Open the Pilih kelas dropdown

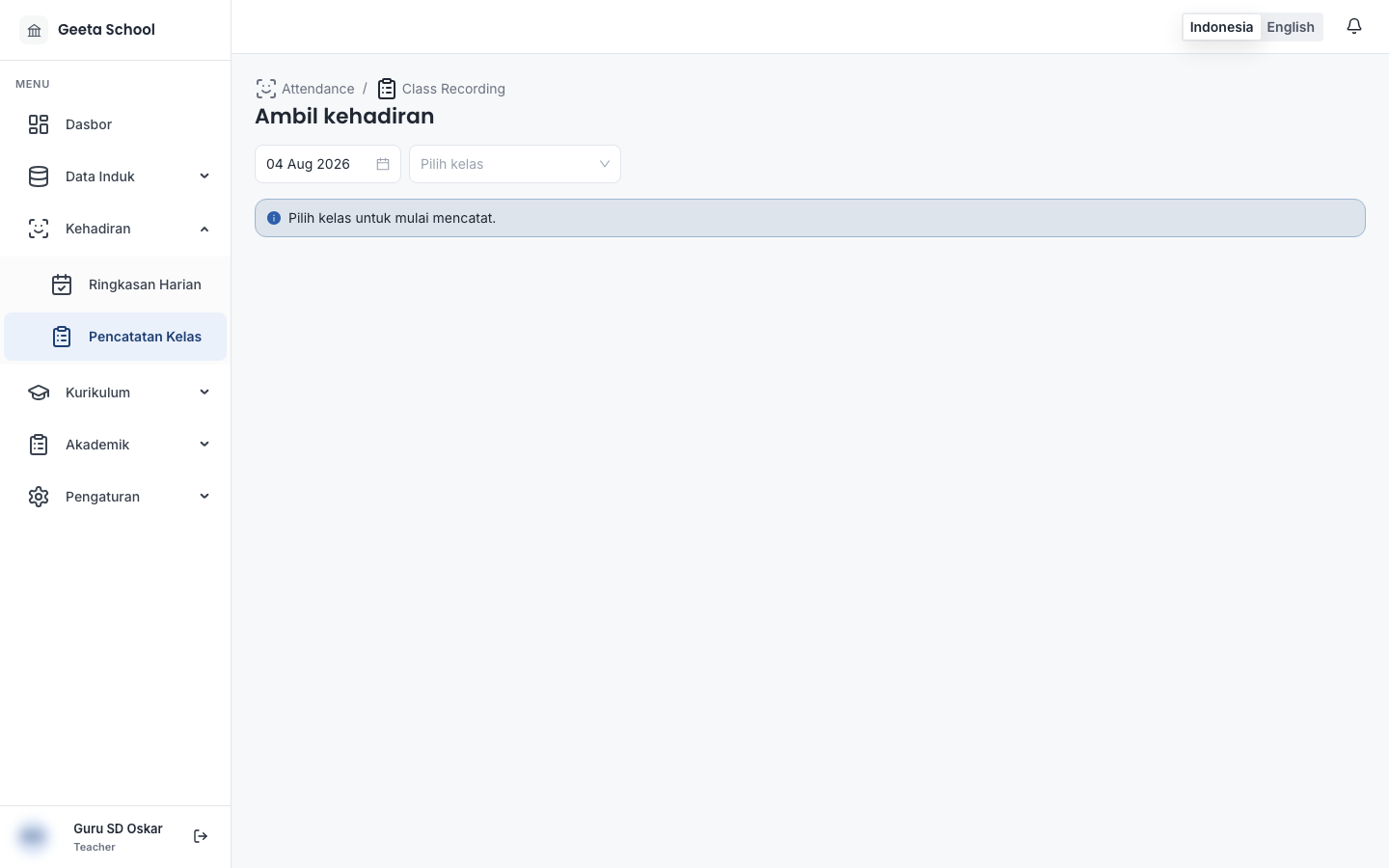click(515, 164)
